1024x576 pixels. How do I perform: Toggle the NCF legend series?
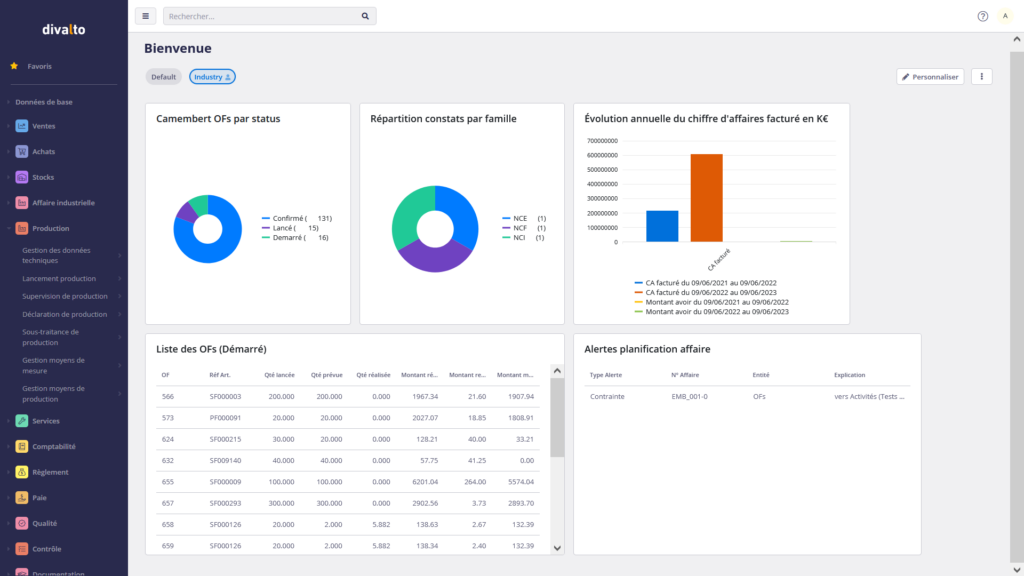522,228
